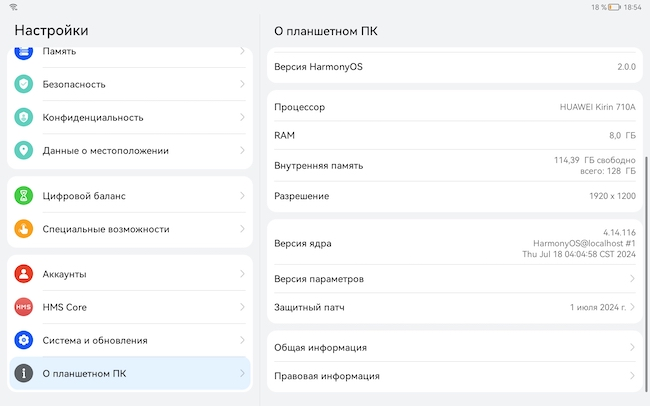The width and height of the screenshot is (650, 406).
Task: Tap the RAM label
Action: point(284,135)
